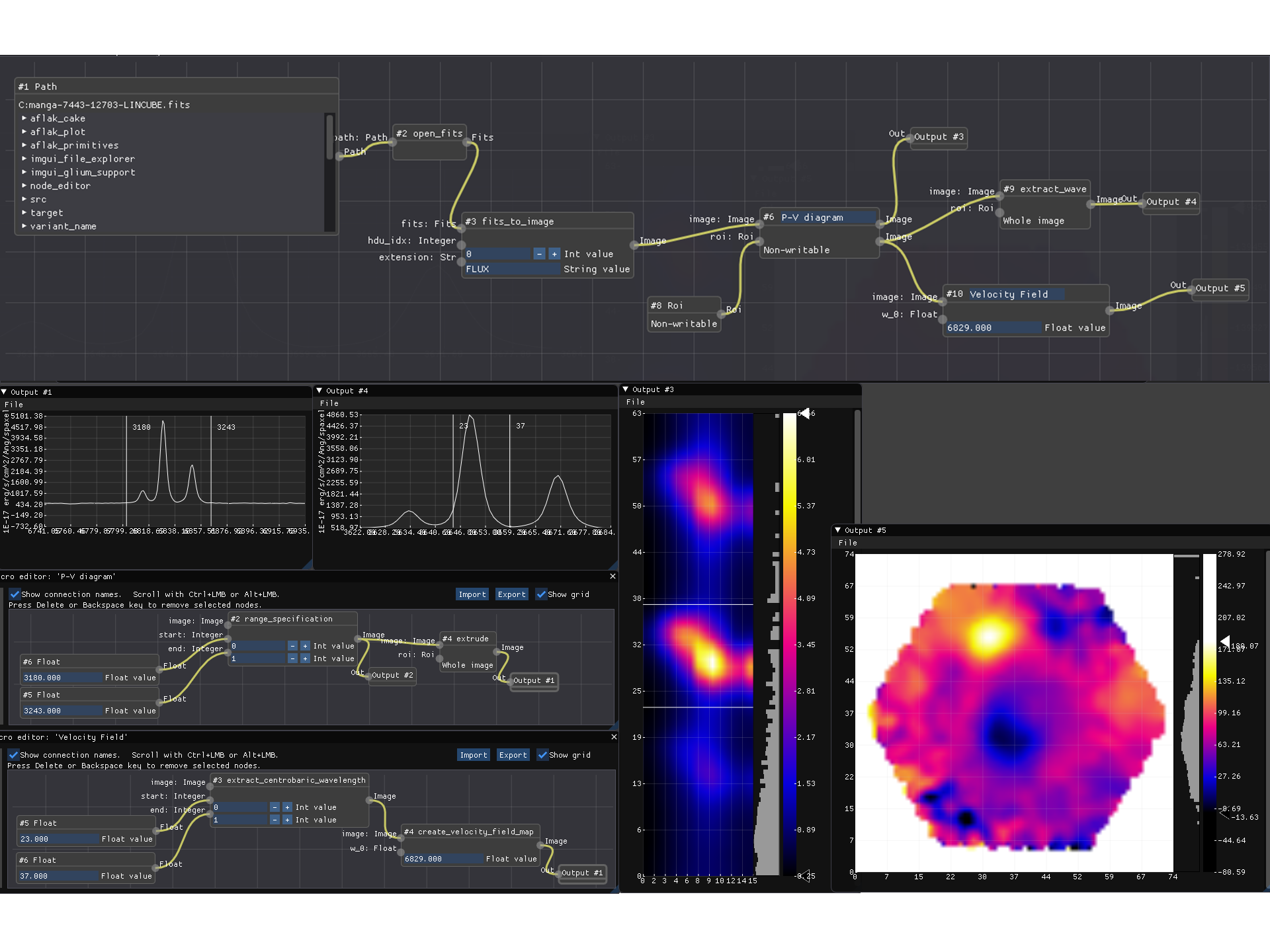Close the P-V diagram macro editor
This screenshot has height=952, width=1270.
point(613,576)
